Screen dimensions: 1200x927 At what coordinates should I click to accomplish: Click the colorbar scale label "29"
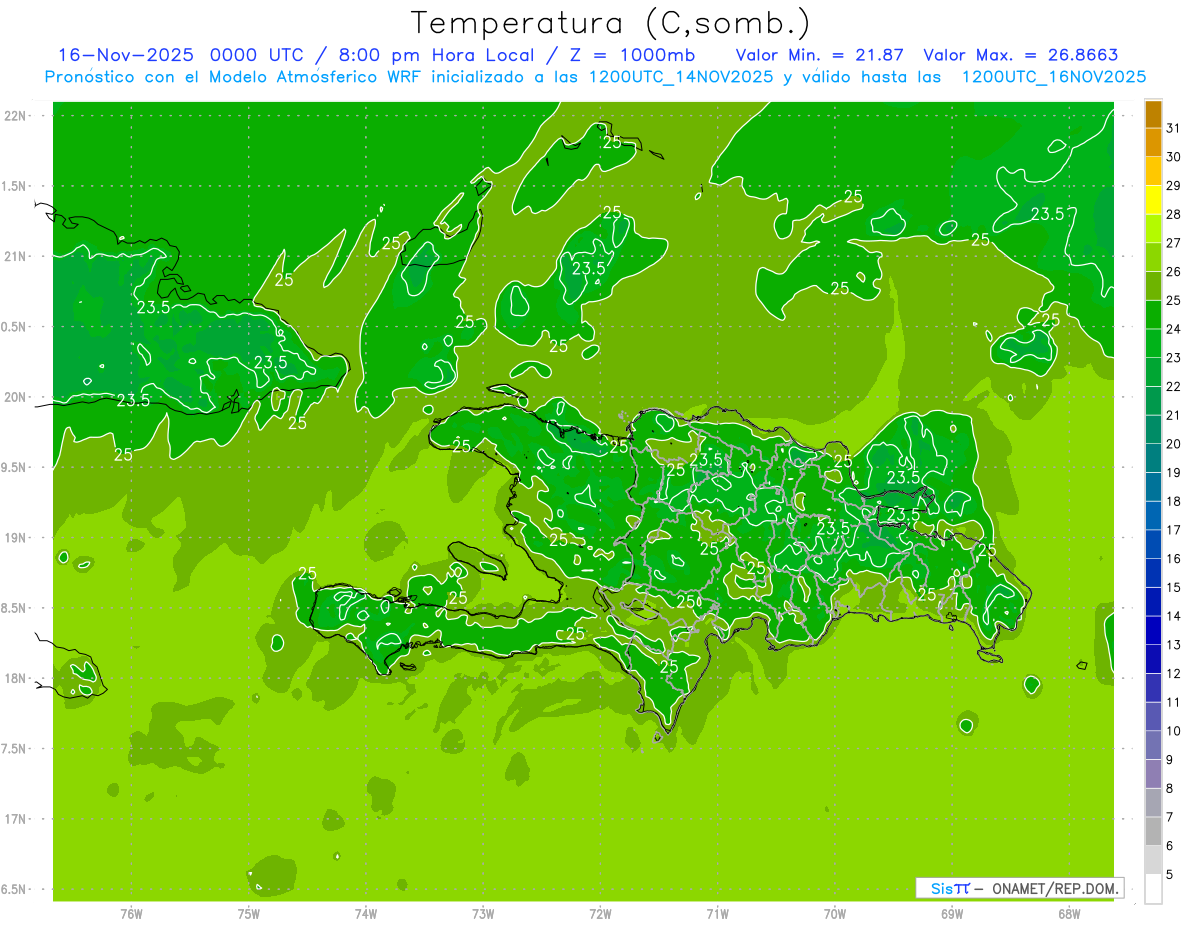pyautogui.click(x=1174, y=185)
